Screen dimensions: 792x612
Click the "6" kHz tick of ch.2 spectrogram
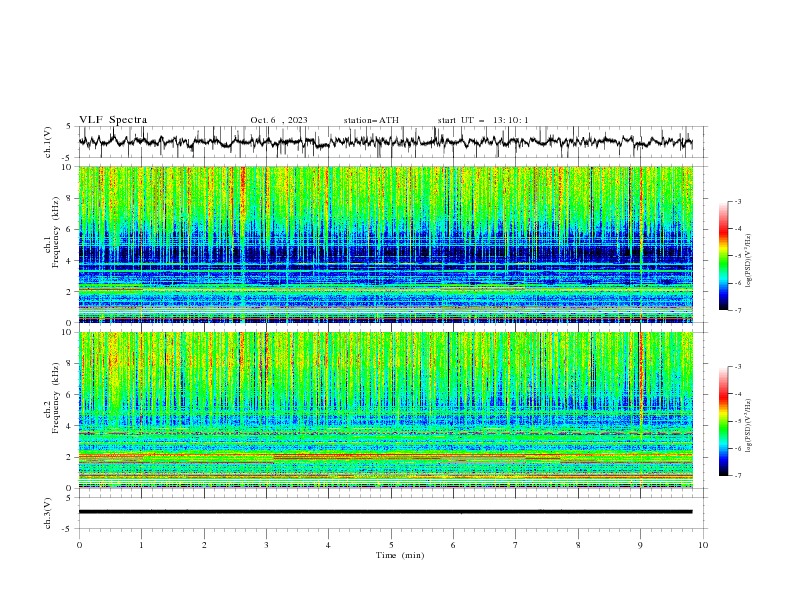tap(71, 395)
